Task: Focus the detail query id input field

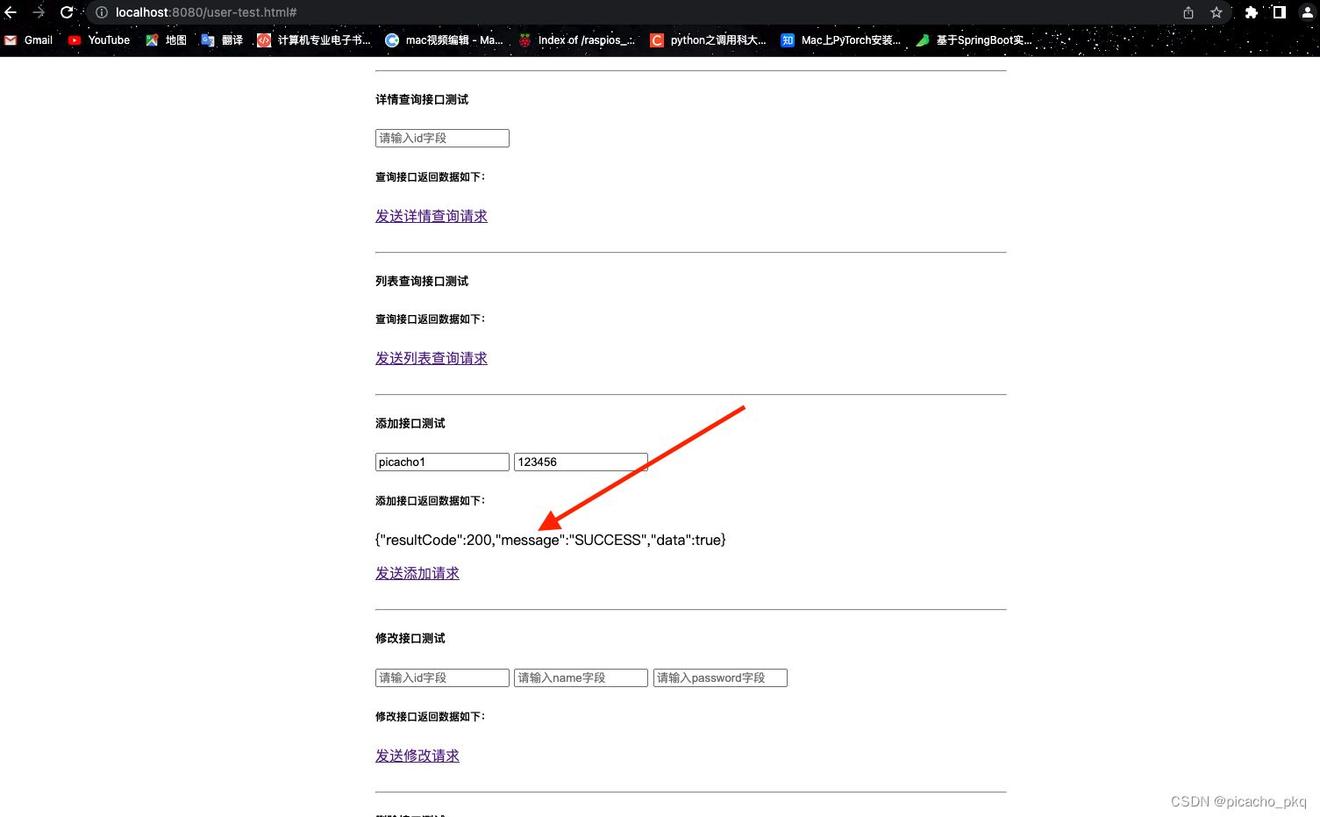Action: click(442, 138)
